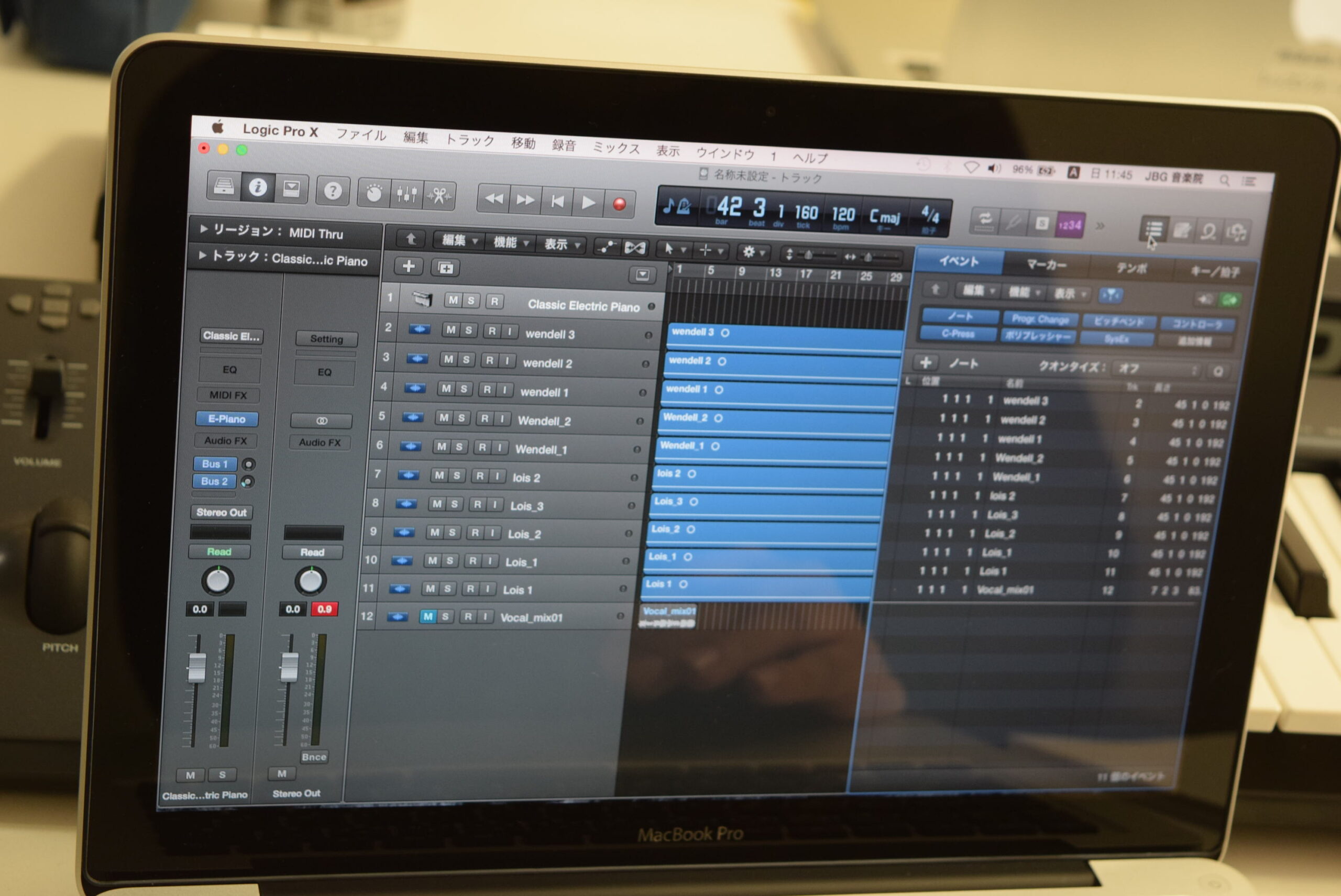Open global tracks dropdown button
1341x896 pixels.
pos(642,275)
